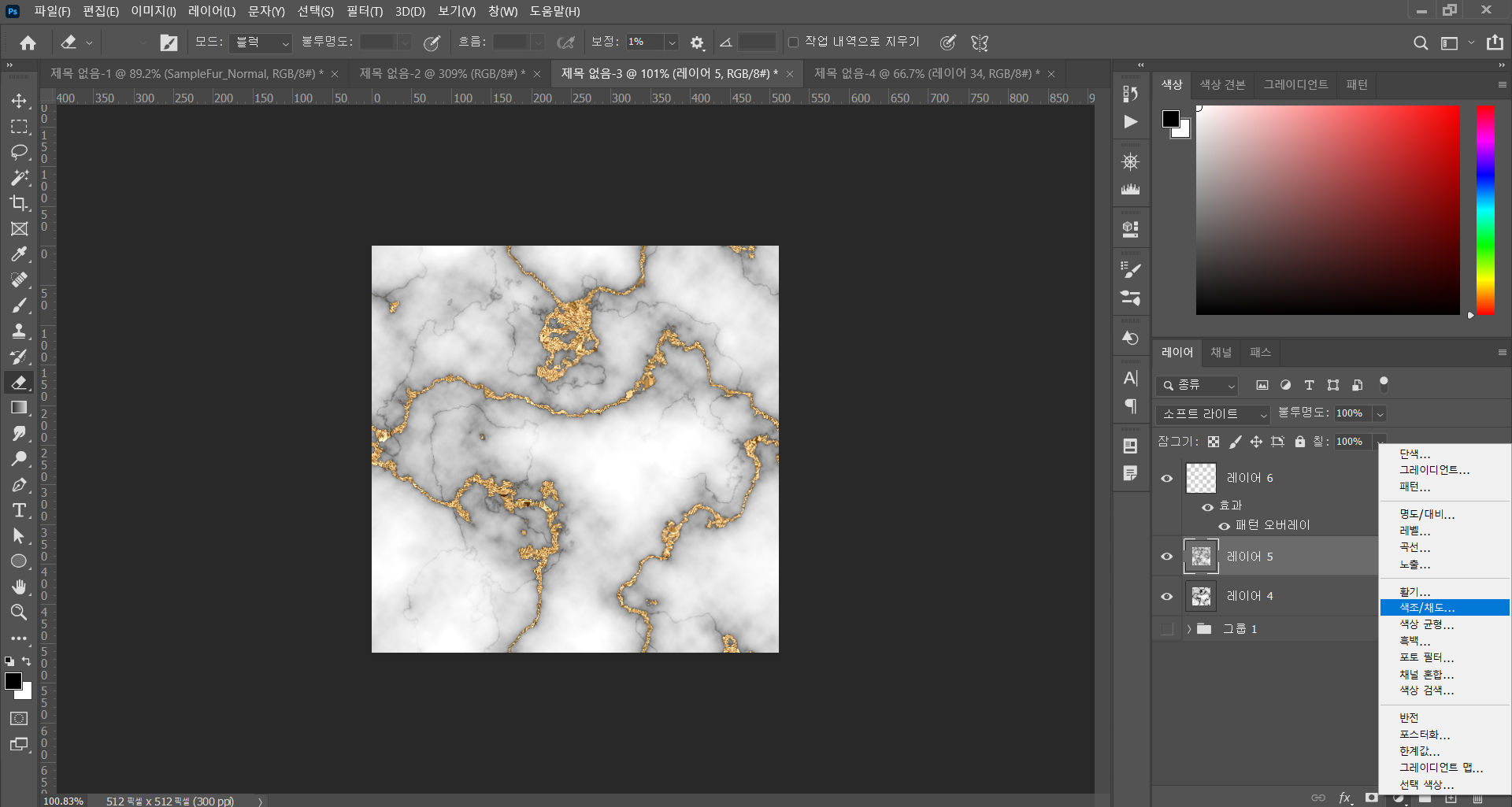Select the Dodge tool
The width and height of the screenshot is (1512, 807).
click(19, 459)
